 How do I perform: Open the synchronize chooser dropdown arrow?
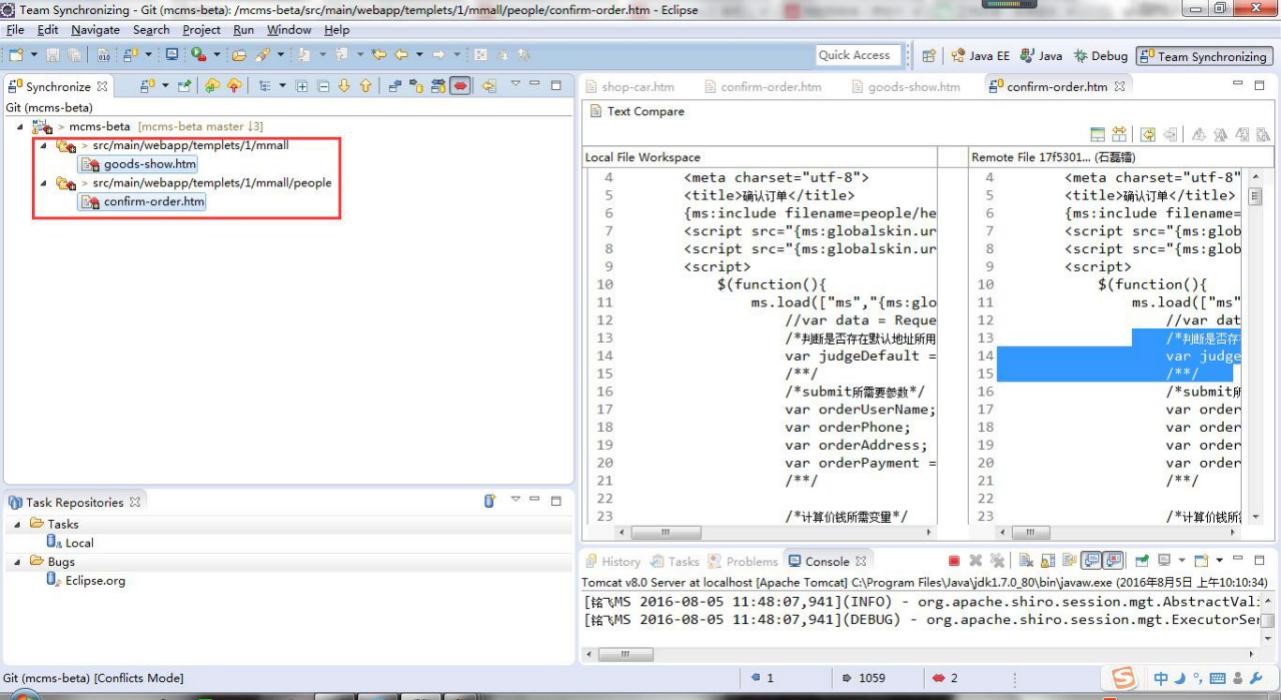coord(165,86)
